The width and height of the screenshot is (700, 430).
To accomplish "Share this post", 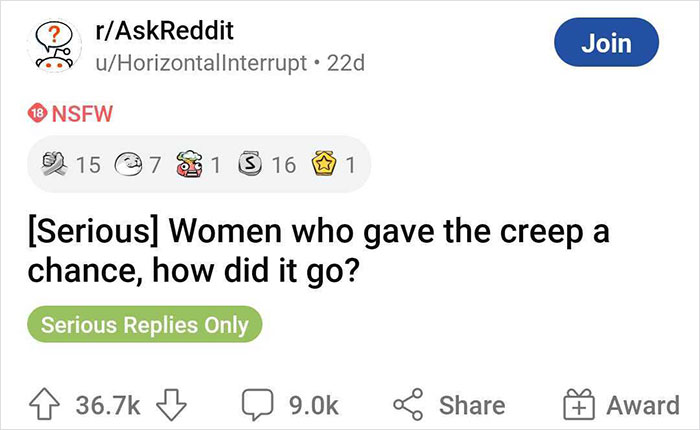I will (446, 403).
